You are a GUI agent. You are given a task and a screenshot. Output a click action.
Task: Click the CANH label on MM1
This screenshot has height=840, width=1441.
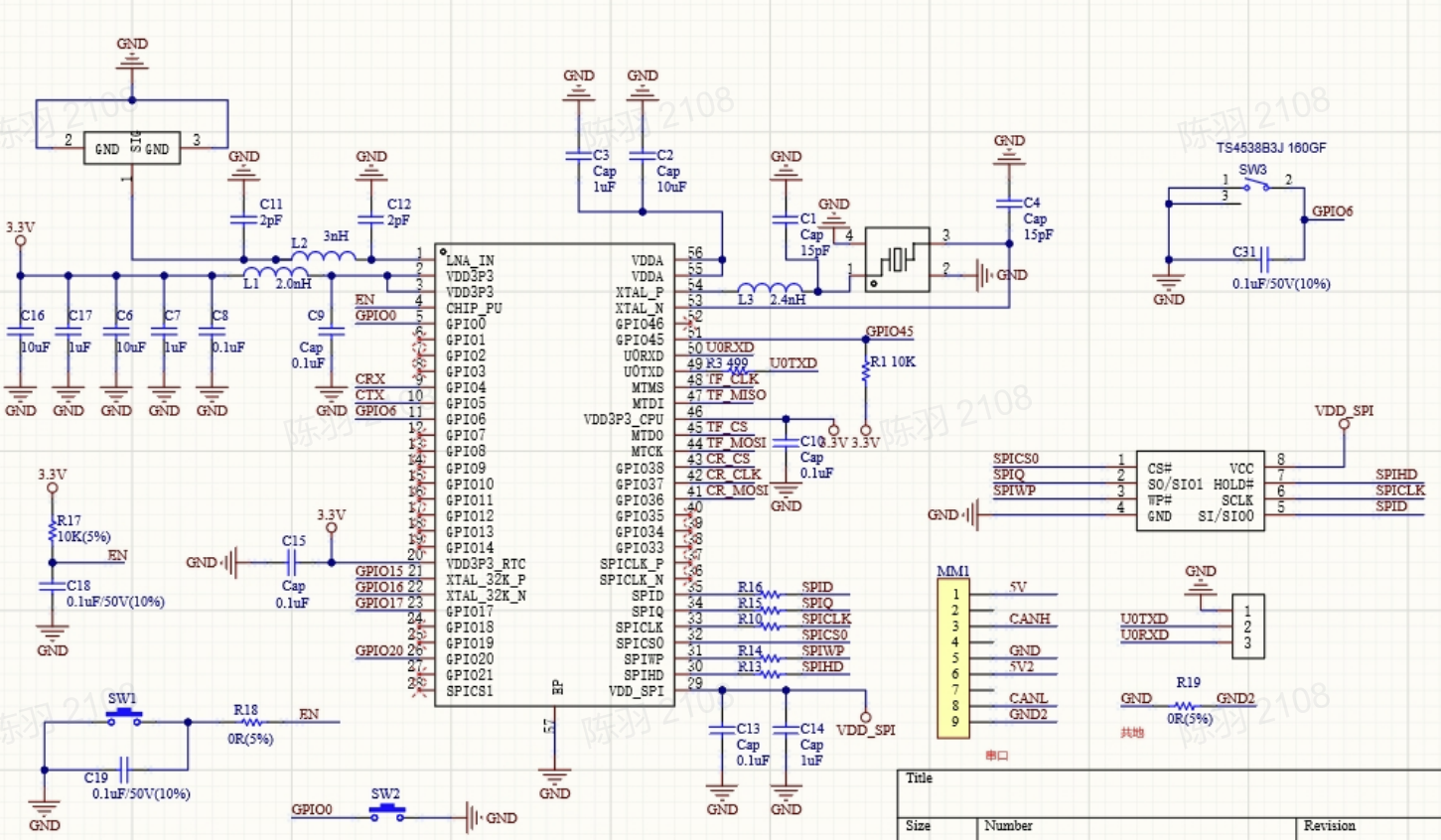[1030, 619]
